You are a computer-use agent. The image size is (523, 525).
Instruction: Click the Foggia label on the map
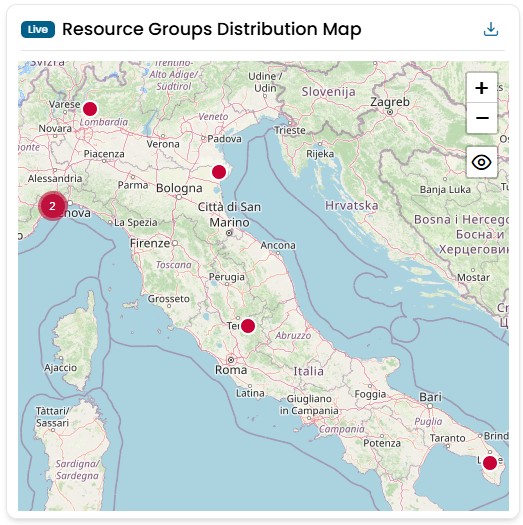coord(370,394)
